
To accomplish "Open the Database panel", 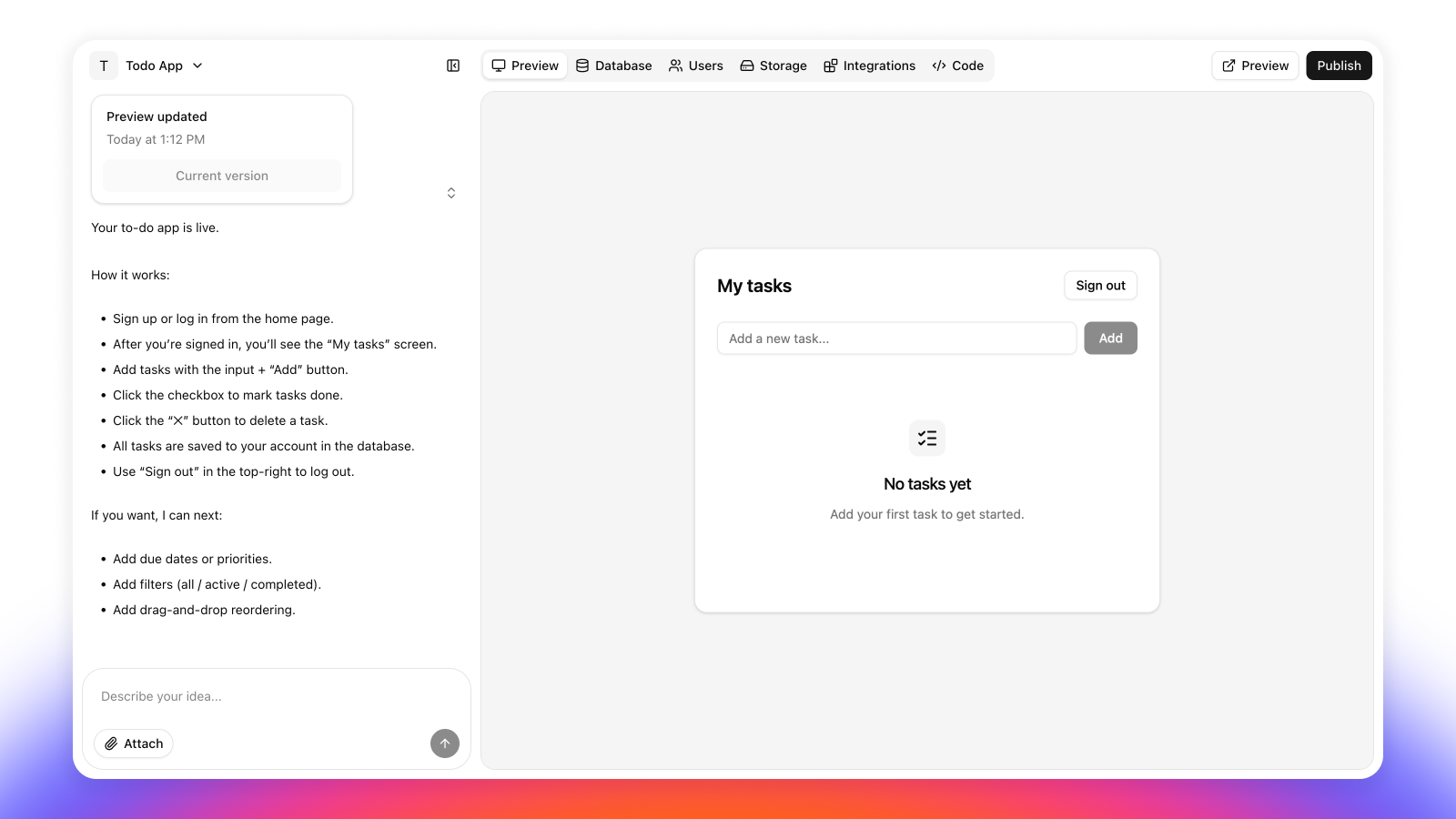I will (613, 65).
